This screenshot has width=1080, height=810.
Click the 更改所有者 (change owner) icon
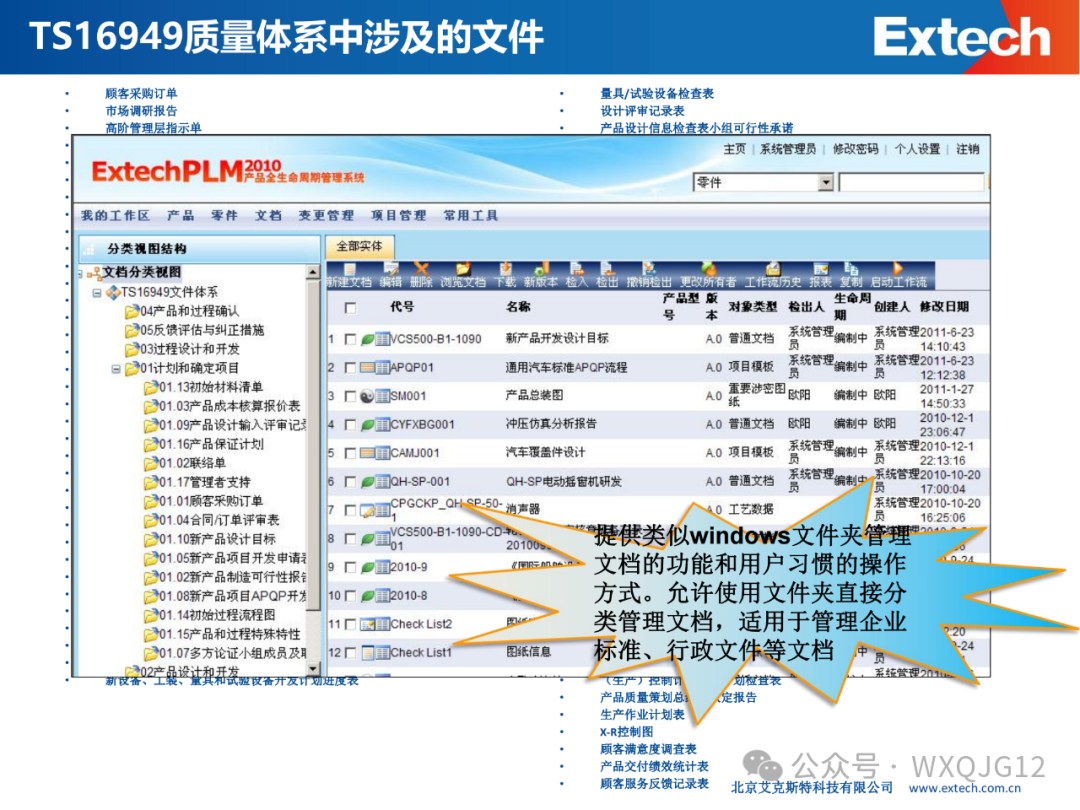709,269
